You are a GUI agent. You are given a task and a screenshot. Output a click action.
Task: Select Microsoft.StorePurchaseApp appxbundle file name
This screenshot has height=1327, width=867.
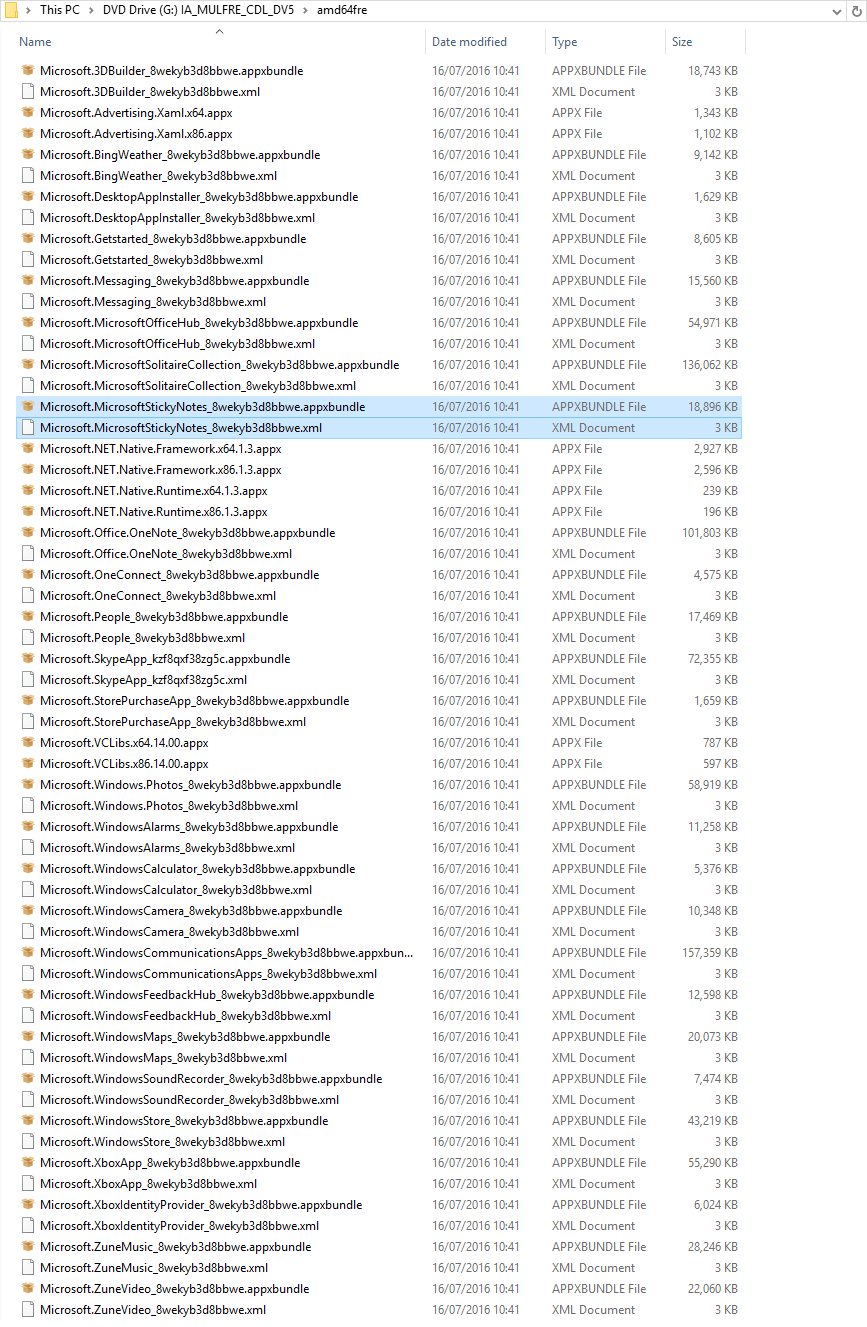click(x=195, y=701)
